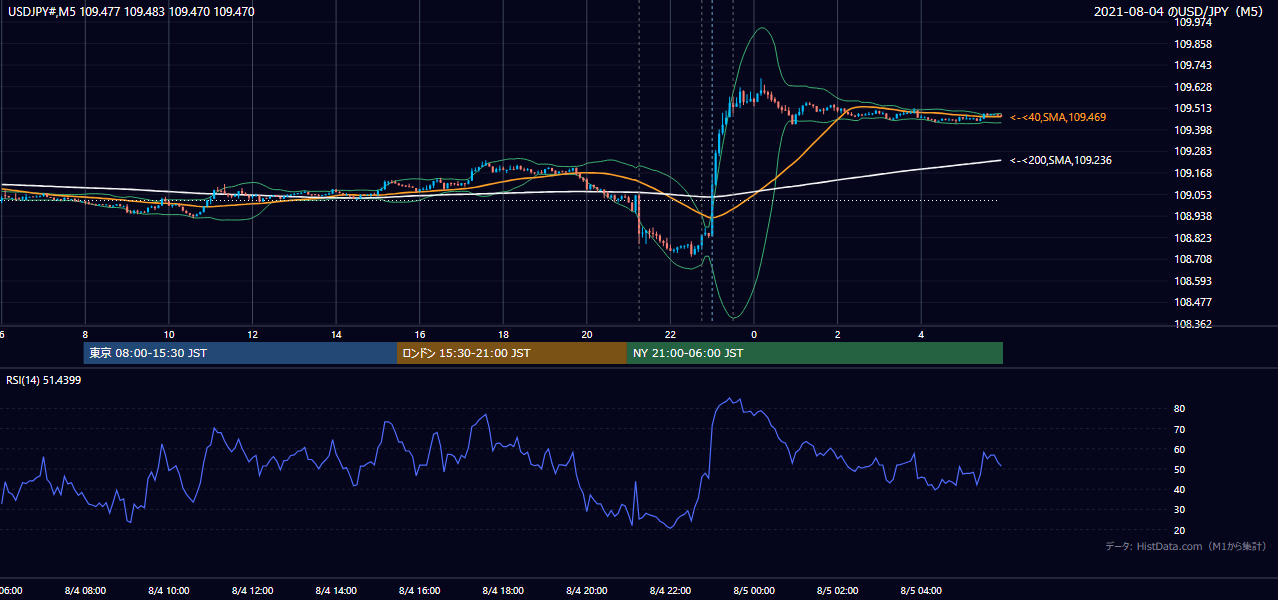Click the 8/4 22:00 time axis label
Viewport: 1278px width, 600px height.
point(671,590)
